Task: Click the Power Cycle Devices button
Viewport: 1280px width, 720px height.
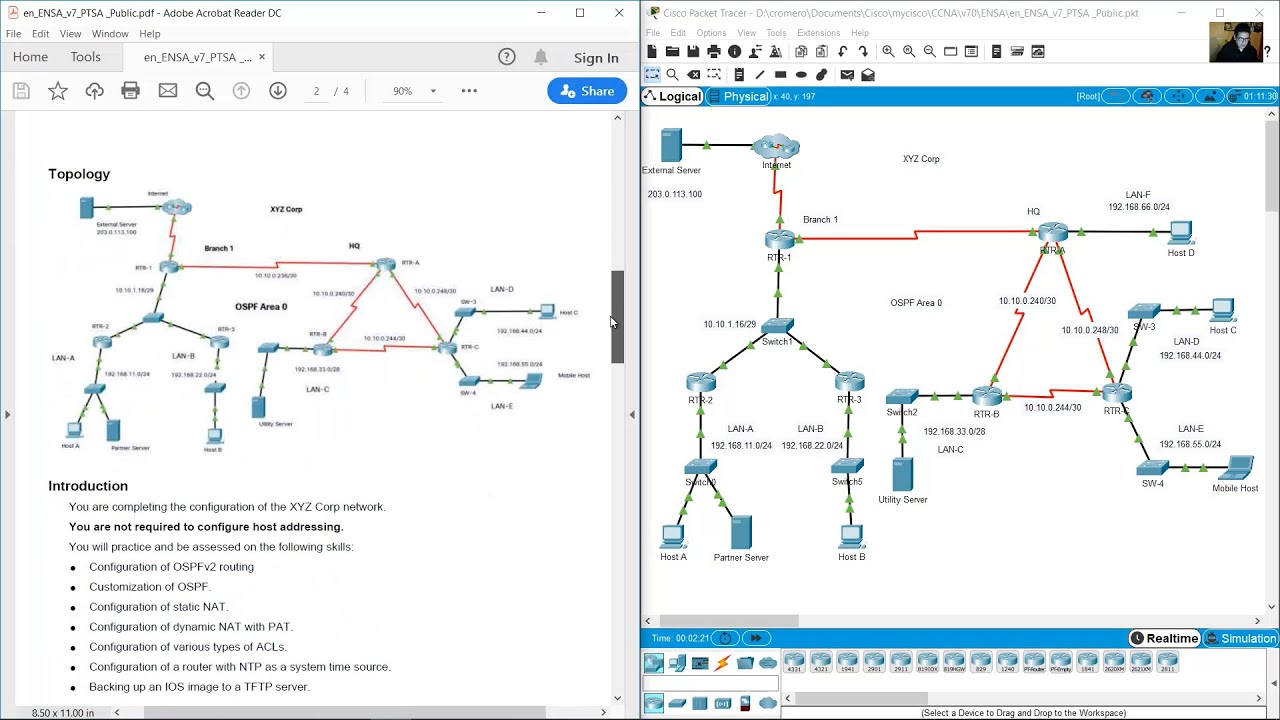Action: (x=725, y=638)
